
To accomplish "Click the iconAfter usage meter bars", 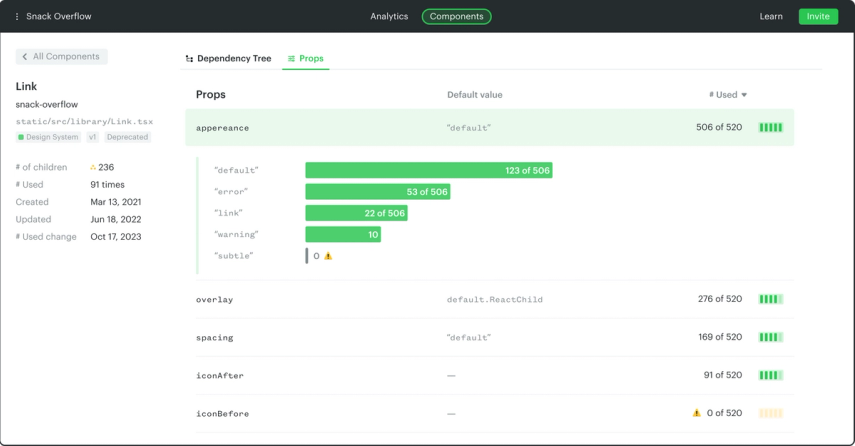I will pos(771,375).
